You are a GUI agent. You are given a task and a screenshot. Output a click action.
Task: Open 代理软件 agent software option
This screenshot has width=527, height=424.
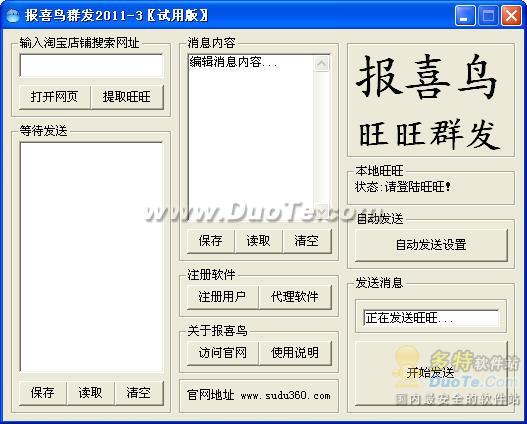point(295,297)
